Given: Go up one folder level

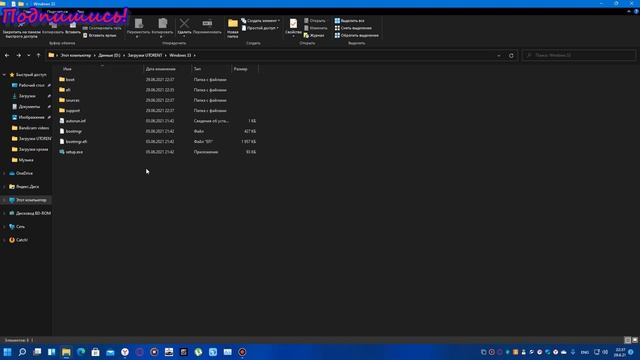Looking at the screenshot, I should pyautogui.click(x=38, y=55).
